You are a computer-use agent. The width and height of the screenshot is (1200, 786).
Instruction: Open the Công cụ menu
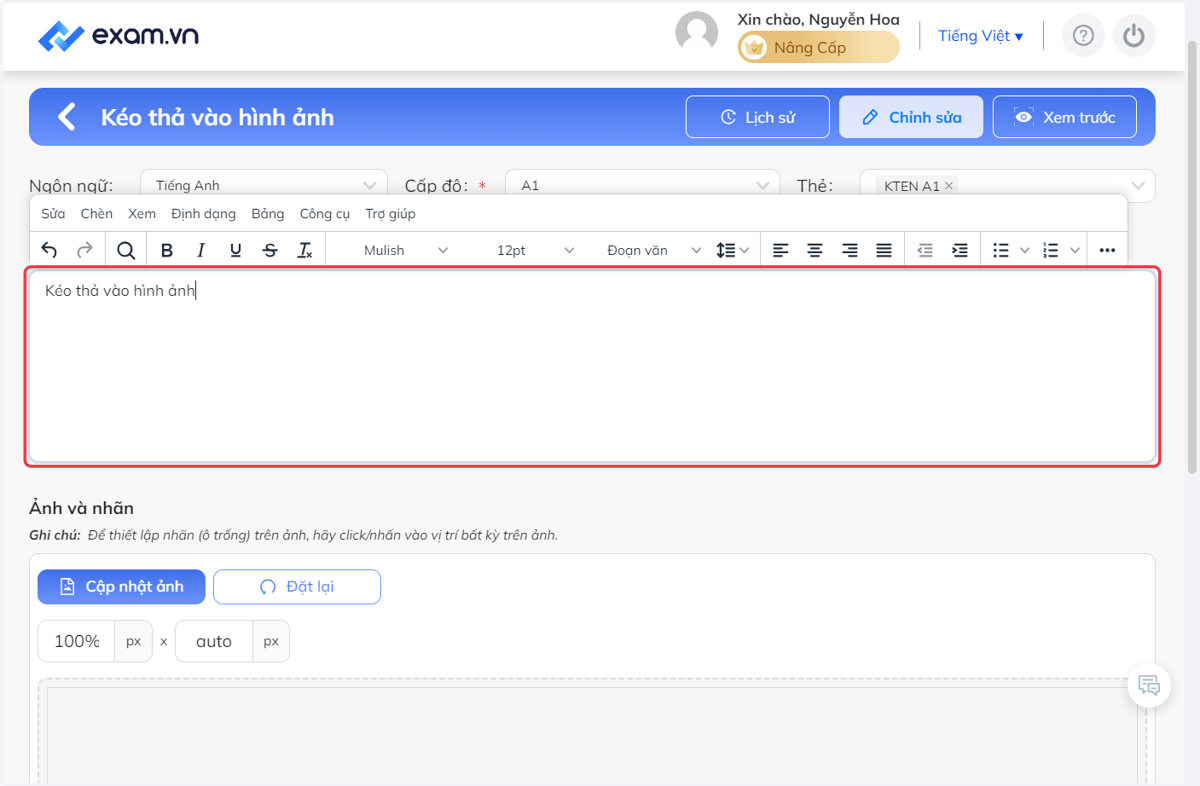[325, 213]
